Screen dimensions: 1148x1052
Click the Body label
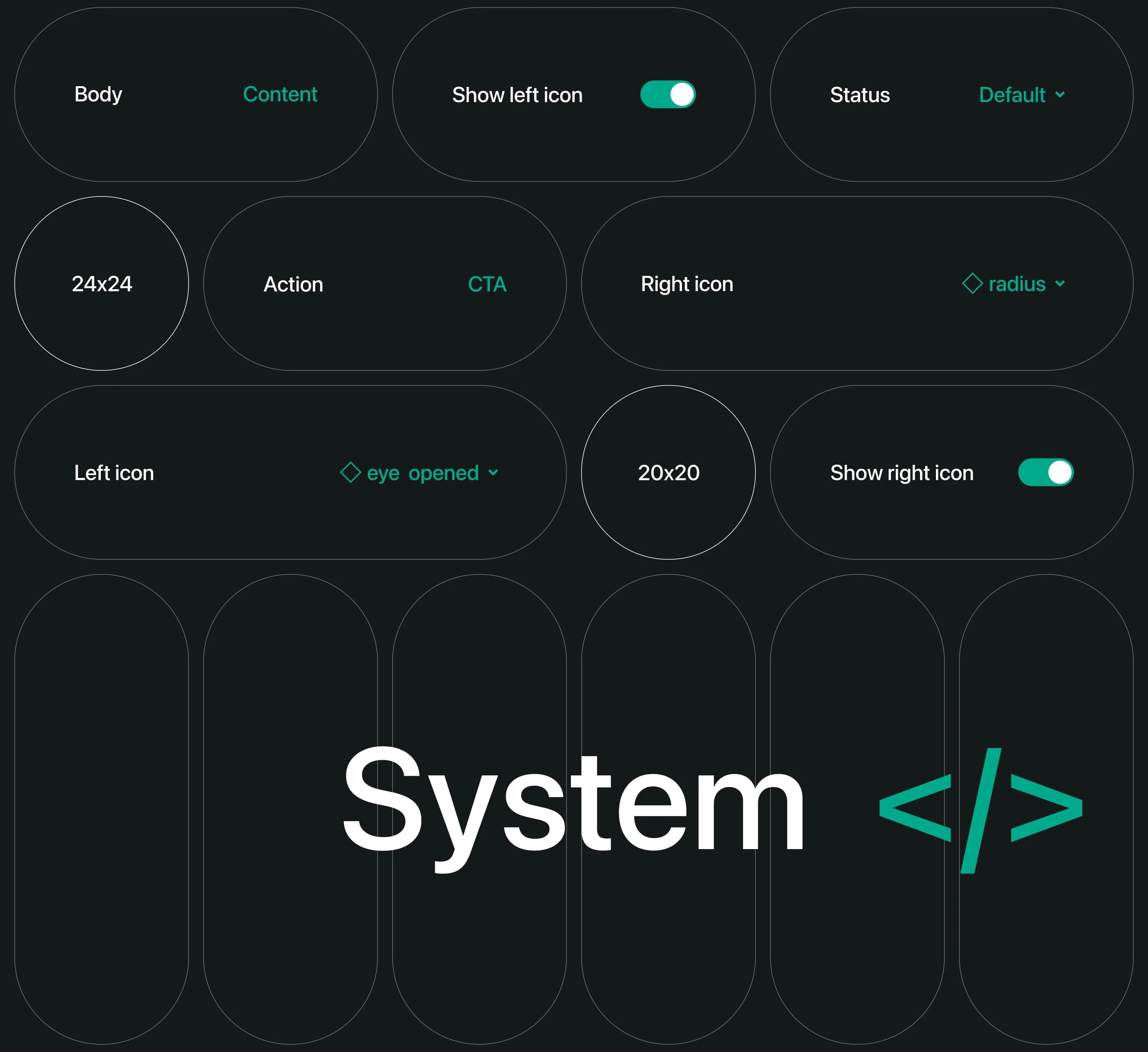[98, 94]
